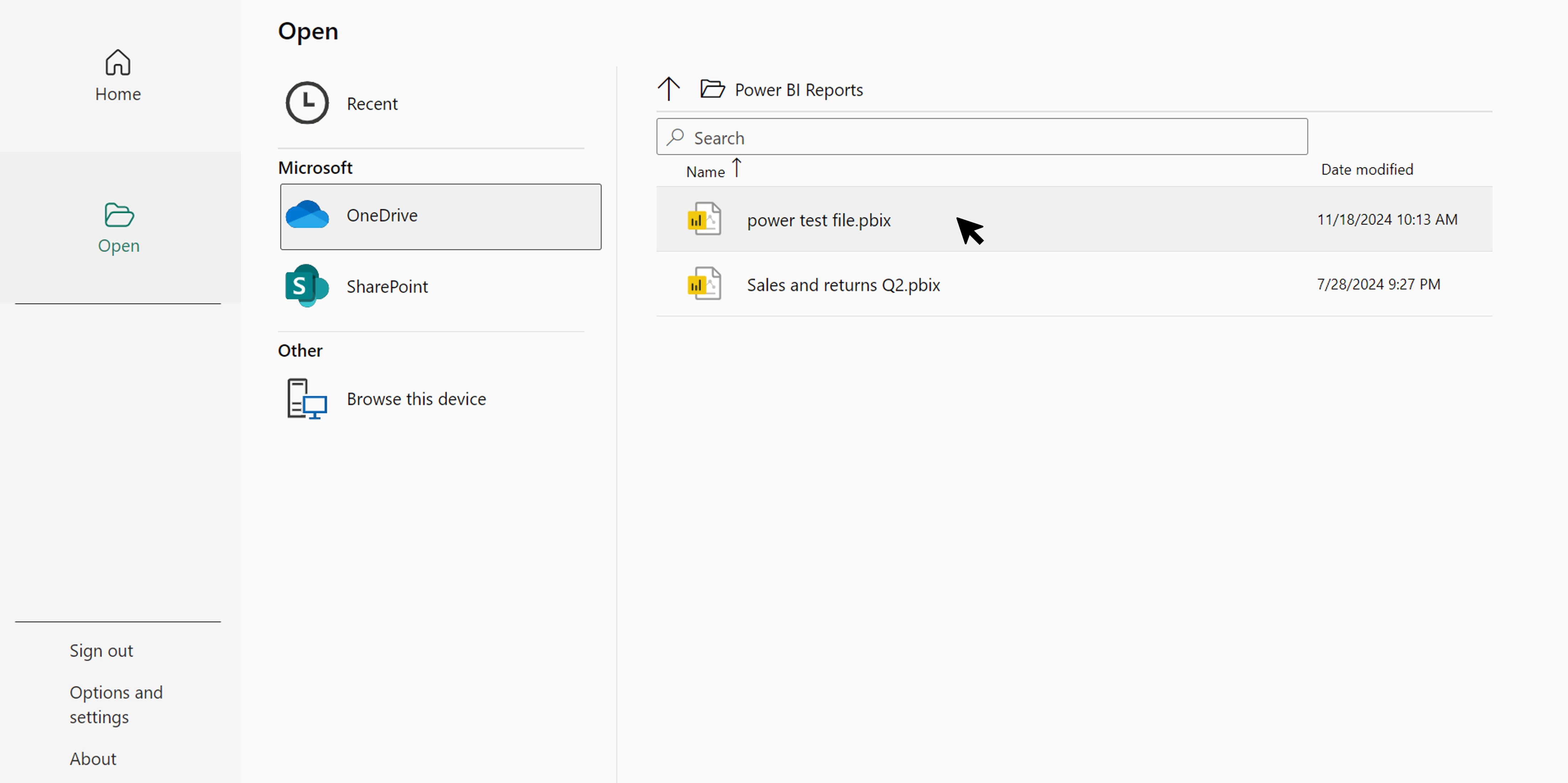This screenshot has width=1568, height=783.
Task: Click the search magnifier icon
Action: [675, 137]
